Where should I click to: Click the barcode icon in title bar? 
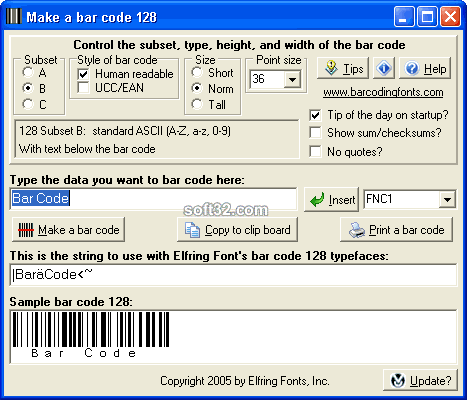click(14, 17)
